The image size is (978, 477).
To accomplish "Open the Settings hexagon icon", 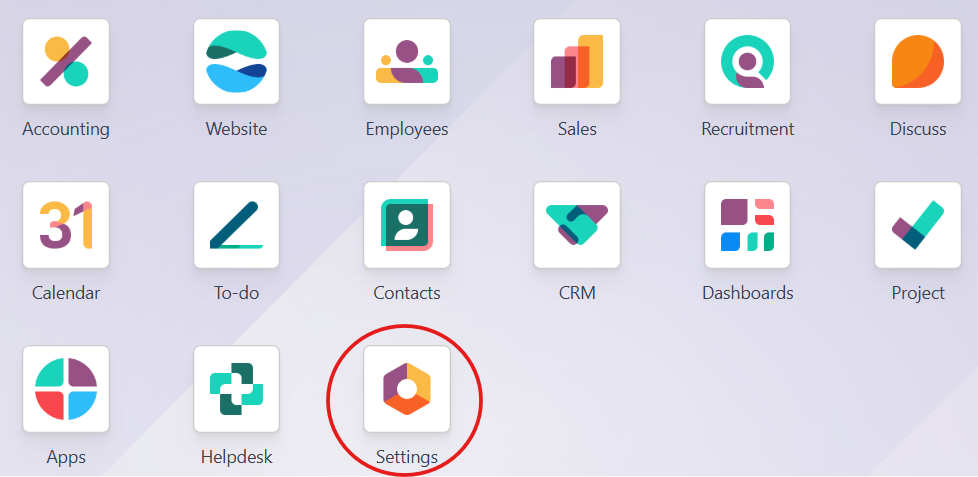I will click(407, 389).
